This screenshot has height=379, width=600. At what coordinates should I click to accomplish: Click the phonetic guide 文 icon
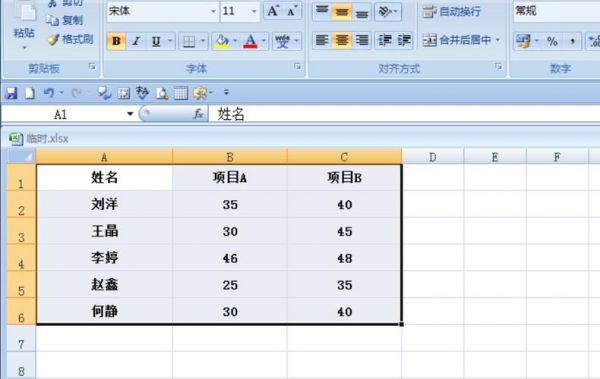[x=282, y=41]
